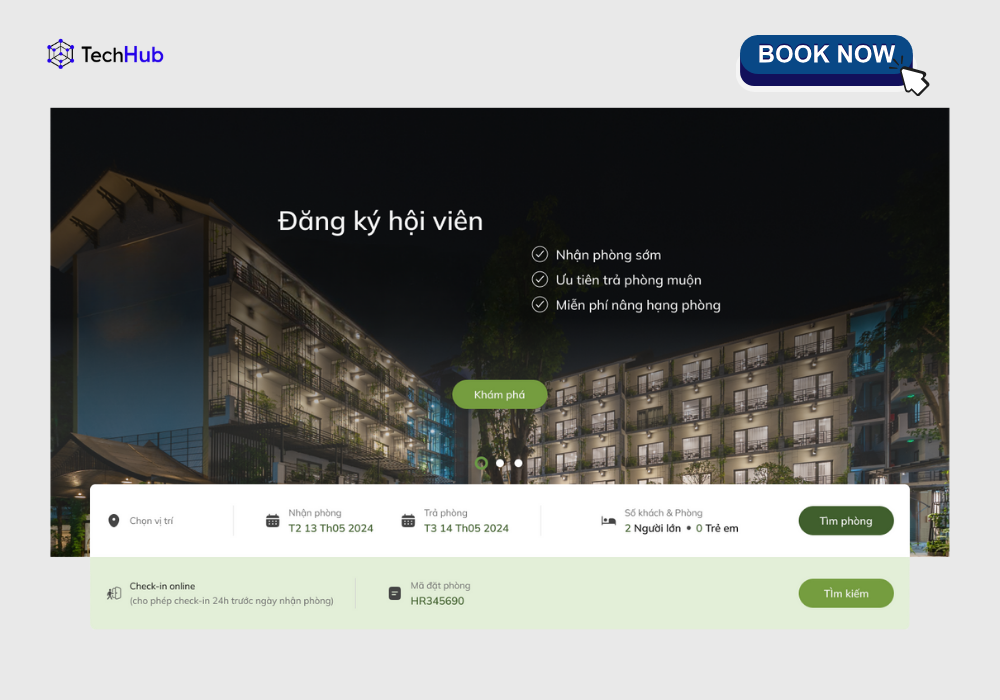
Task: Click the location pin icon
Action: (x=114, y=521)
